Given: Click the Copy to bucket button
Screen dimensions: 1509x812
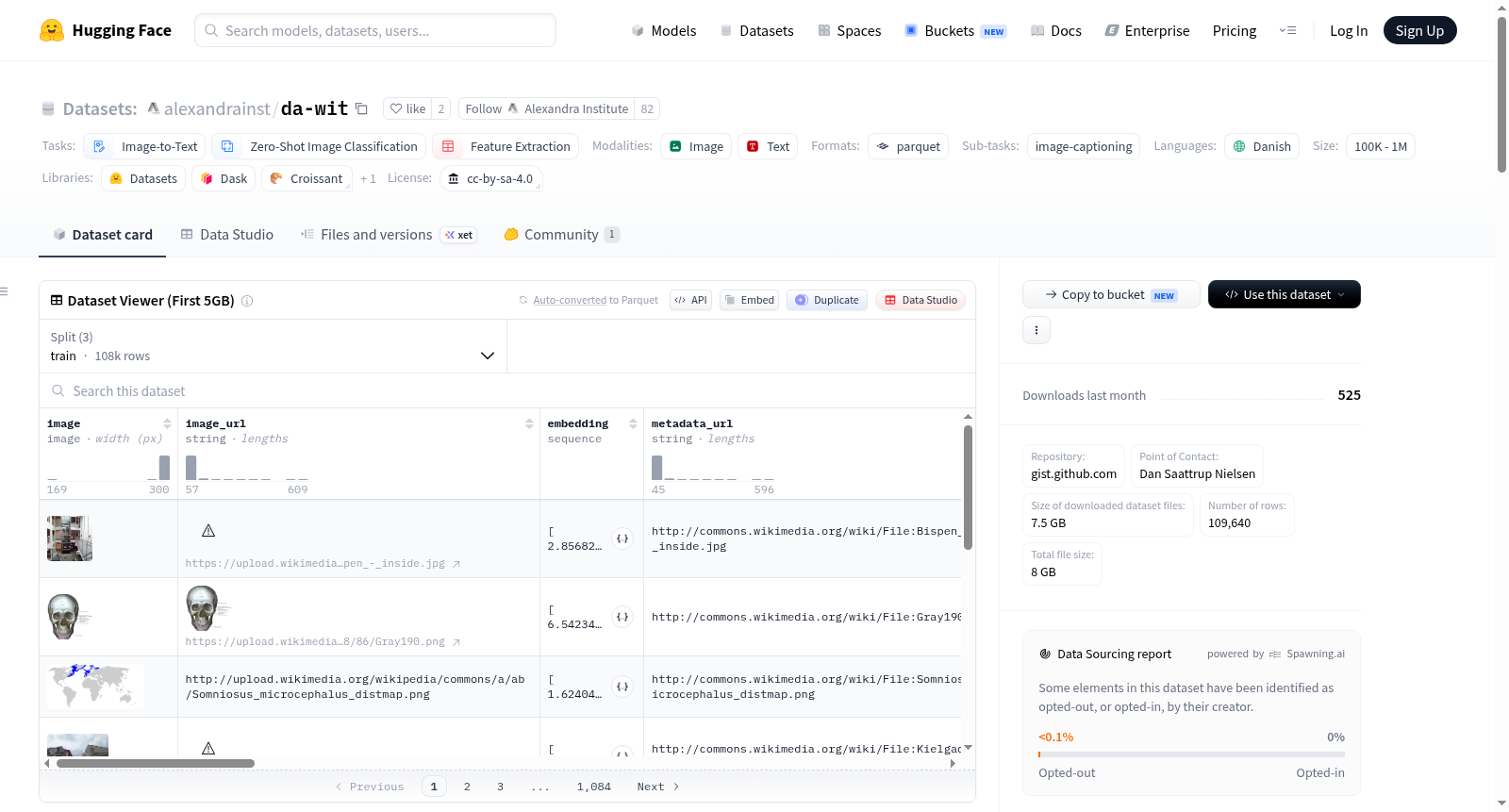Looking at the screenshot, I should [x=1111, y=294].
